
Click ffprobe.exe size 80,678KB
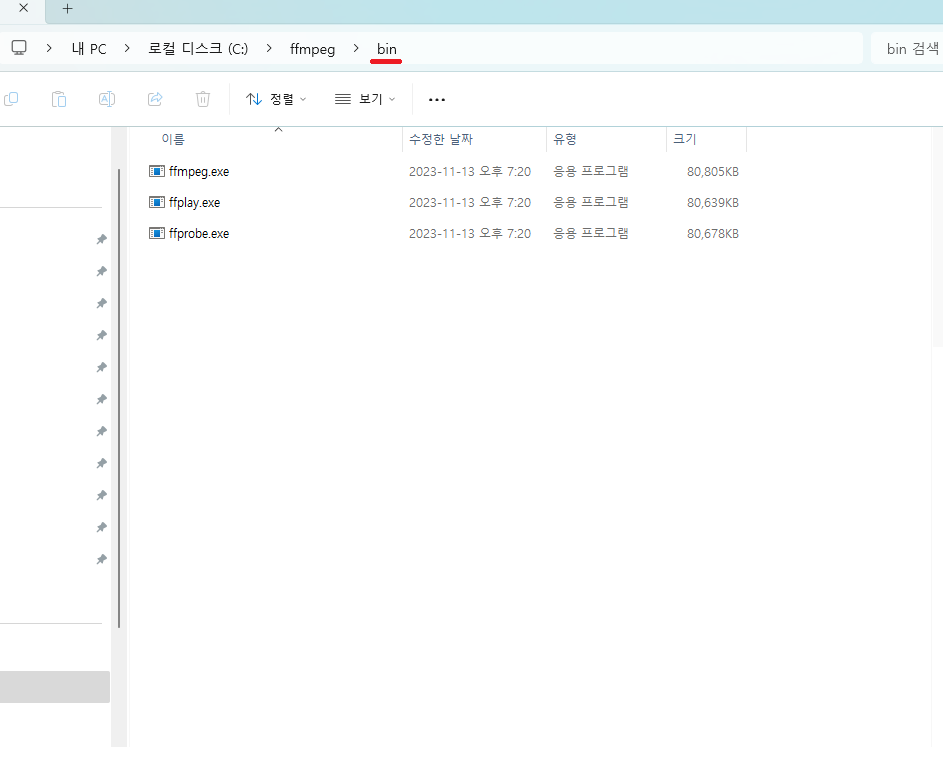(713, 233)
